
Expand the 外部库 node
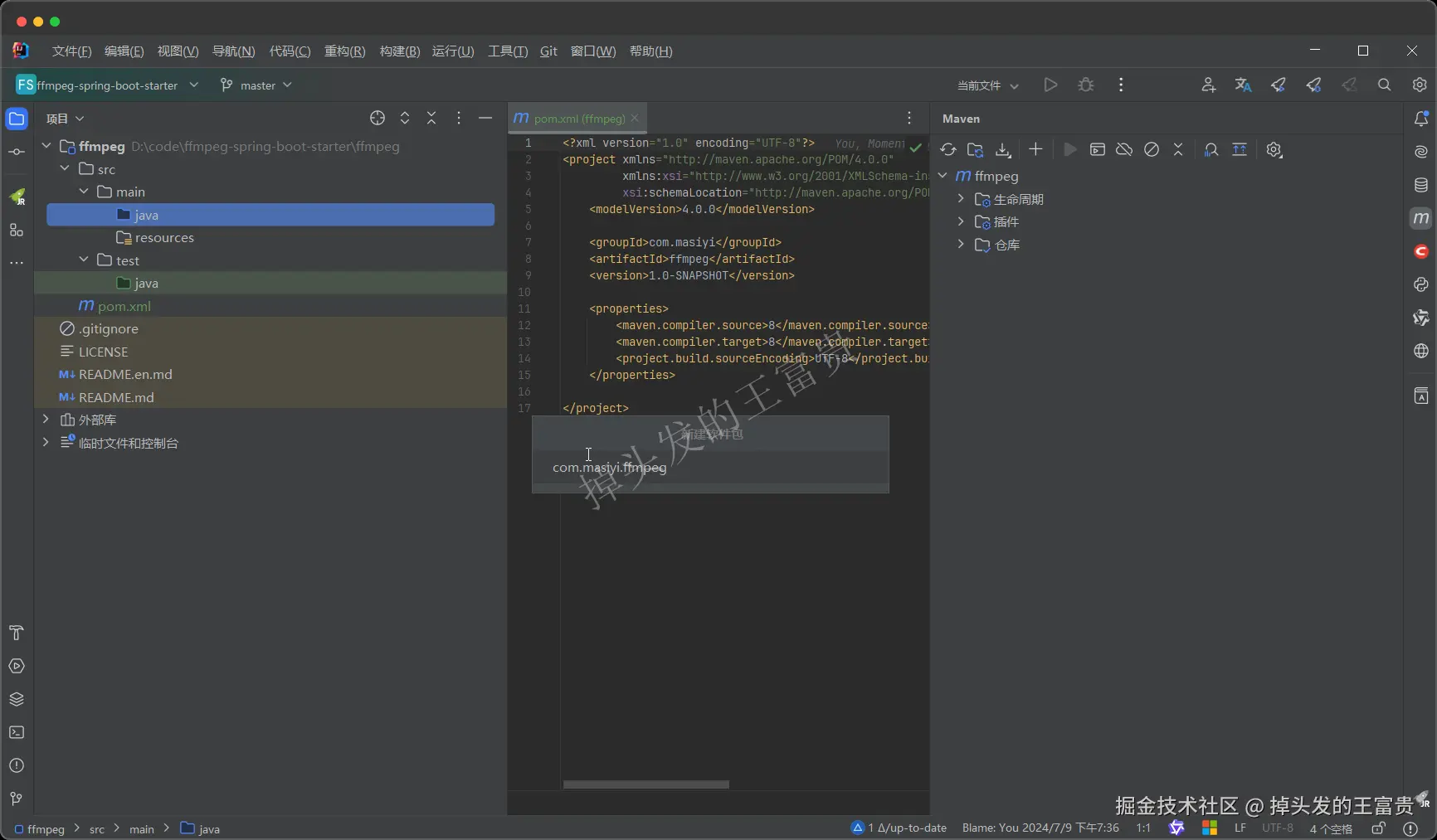[x=46, y=419]
